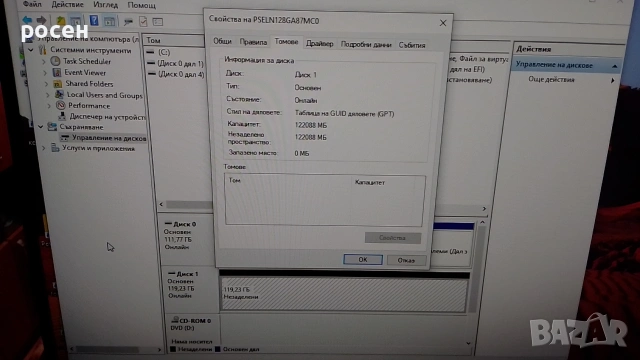Click the Performance icon
Image resolution: width=640 pixels, height=360 pixels.
[61, 105]
